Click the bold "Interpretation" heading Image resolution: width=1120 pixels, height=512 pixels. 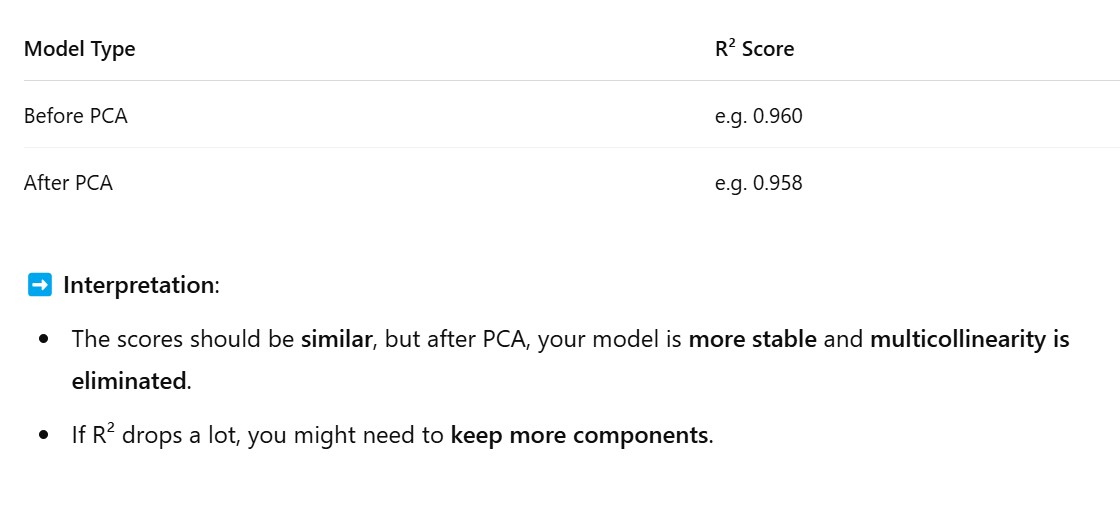pos(138,285)
